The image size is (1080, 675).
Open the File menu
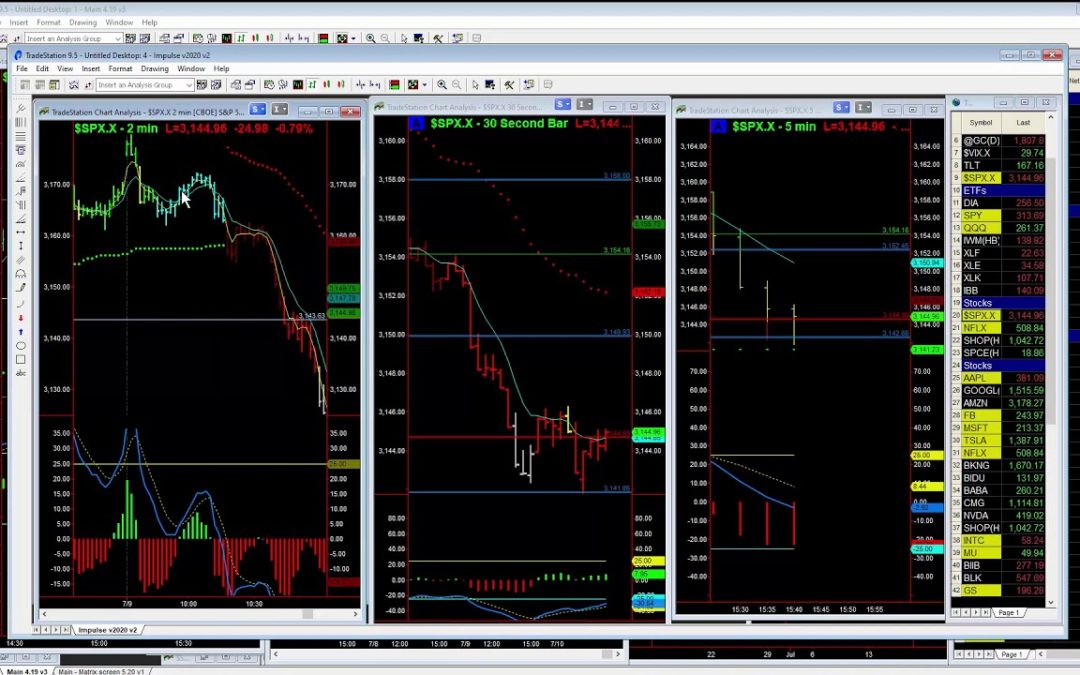[22, 69]
